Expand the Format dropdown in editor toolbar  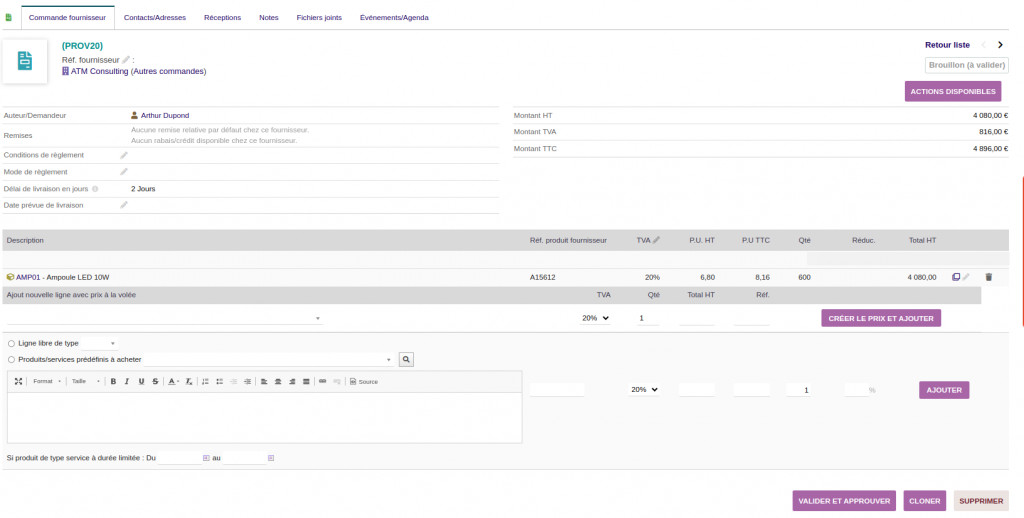[47, 381]
